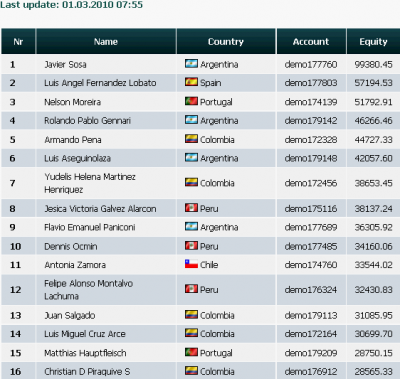Click the Peru flag in Felipe Alonso Montalvo's row
Screen dimensions: 400x379
click(x=191, y=289)
